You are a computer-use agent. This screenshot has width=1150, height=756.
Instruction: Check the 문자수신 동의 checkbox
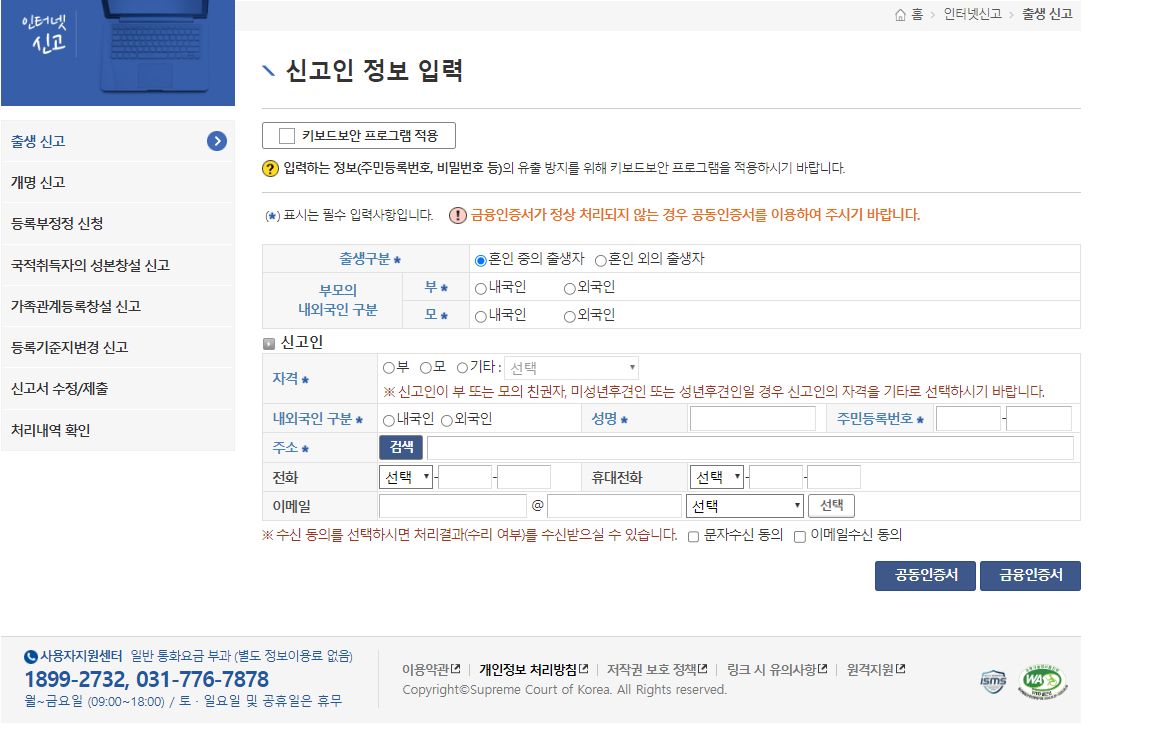[x=691, y=535]
